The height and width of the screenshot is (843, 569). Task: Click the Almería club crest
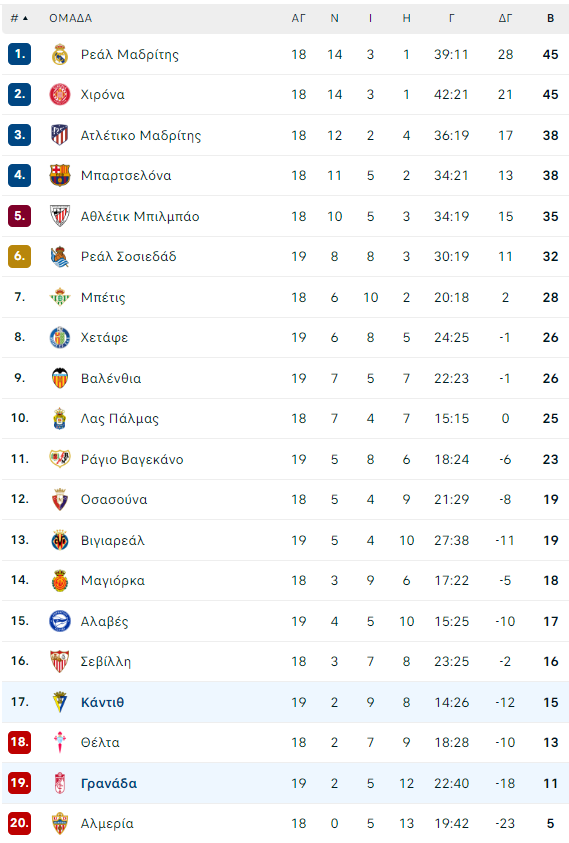(x=60, y=823)
